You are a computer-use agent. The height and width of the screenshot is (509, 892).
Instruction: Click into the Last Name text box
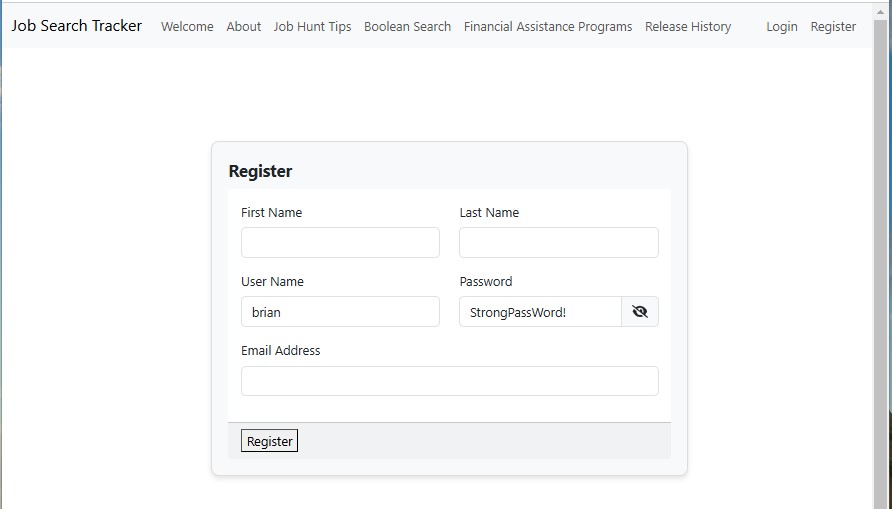(558, 243)
